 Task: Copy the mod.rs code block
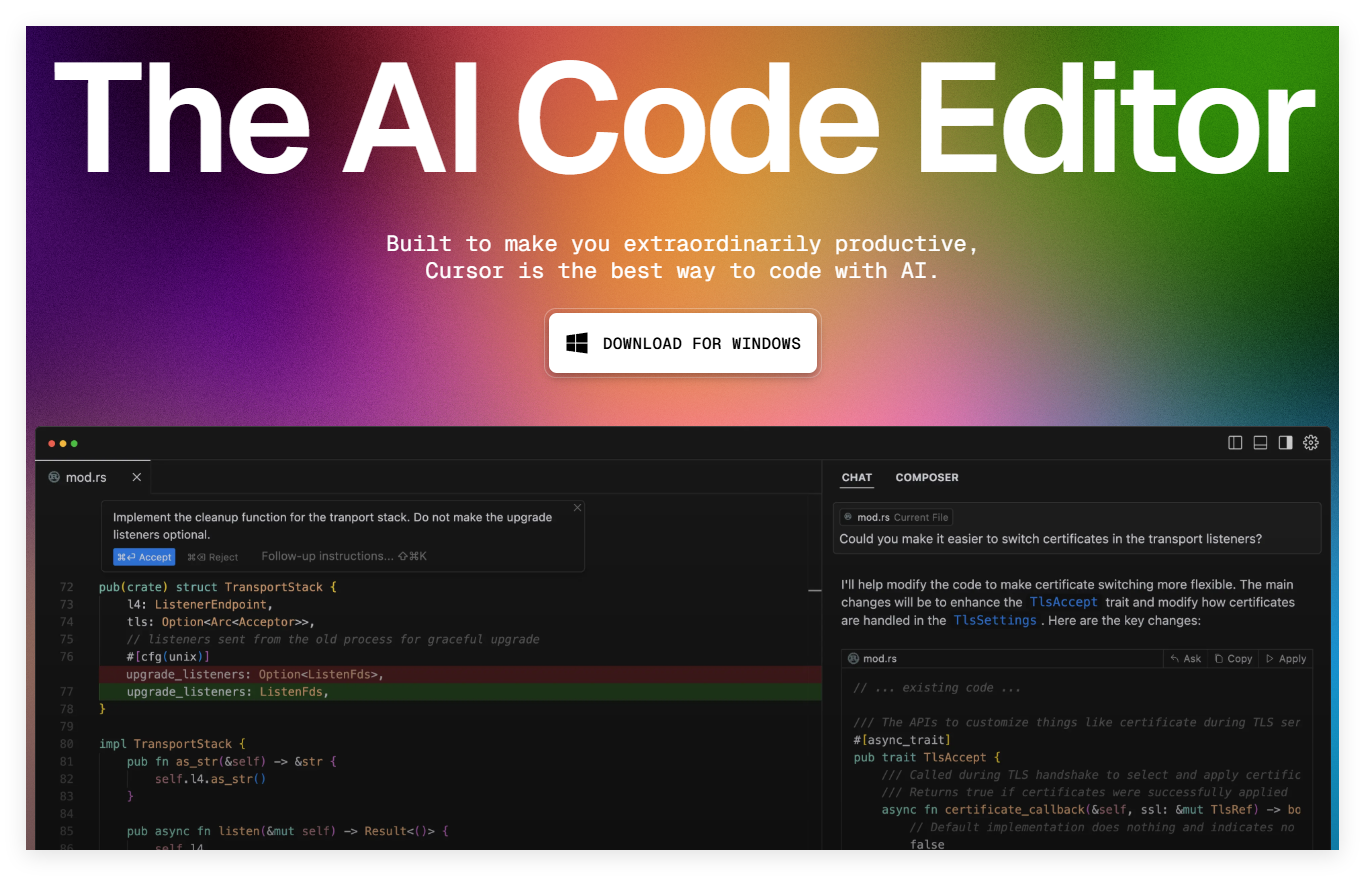[1233, 659]
